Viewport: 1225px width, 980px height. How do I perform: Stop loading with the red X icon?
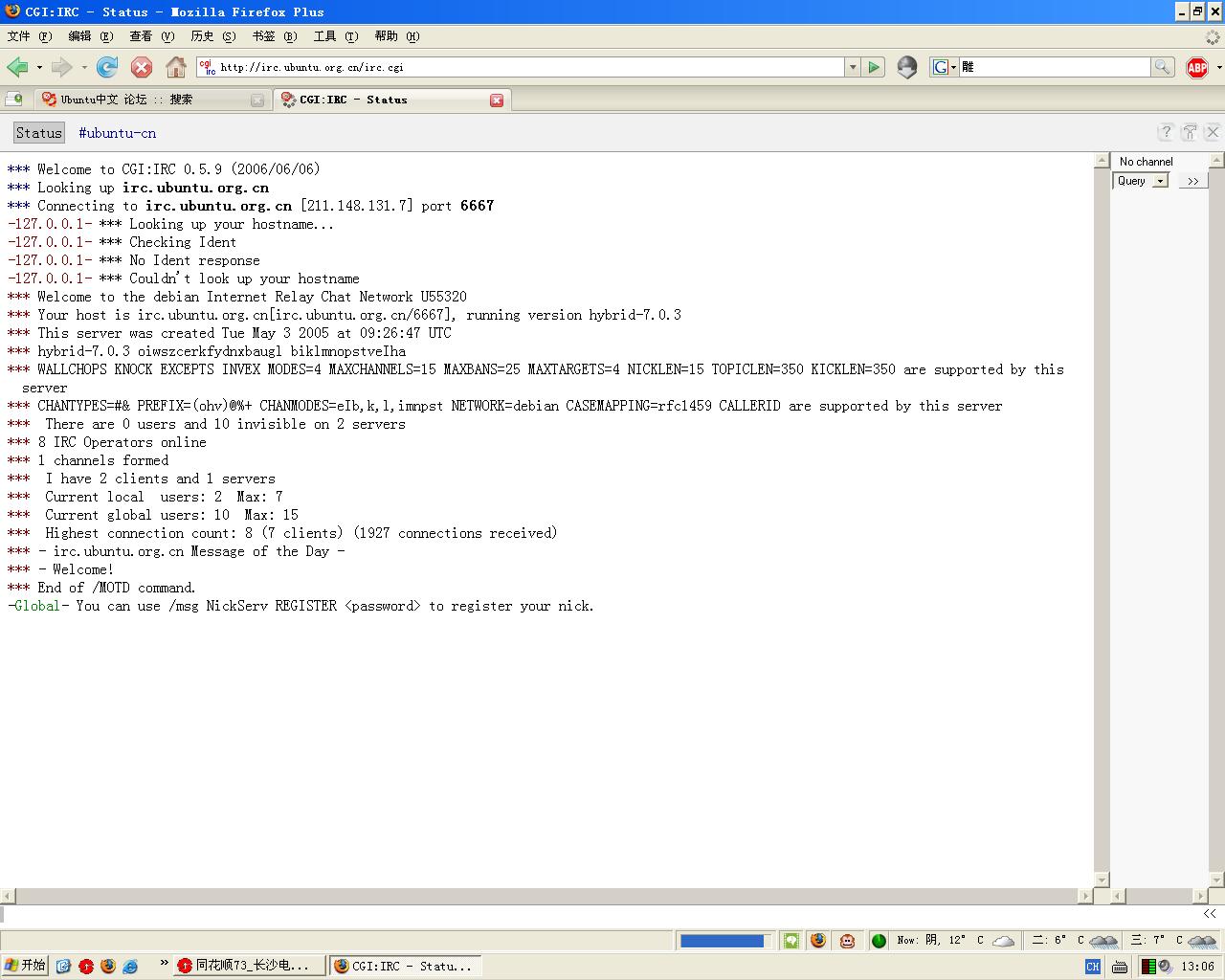tap(142, 67)
